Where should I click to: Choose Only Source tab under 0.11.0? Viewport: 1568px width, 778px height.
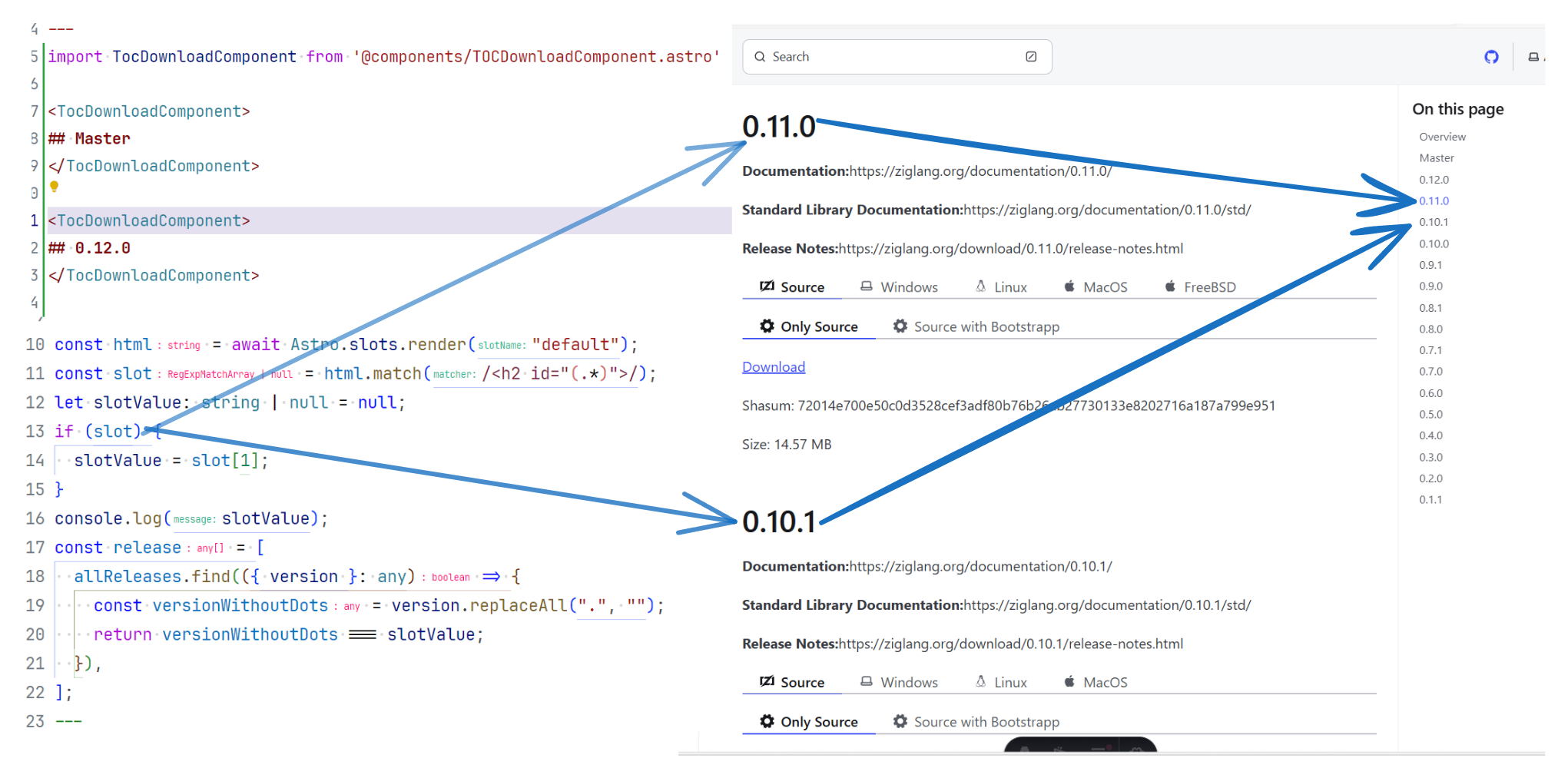click(808, 327)
